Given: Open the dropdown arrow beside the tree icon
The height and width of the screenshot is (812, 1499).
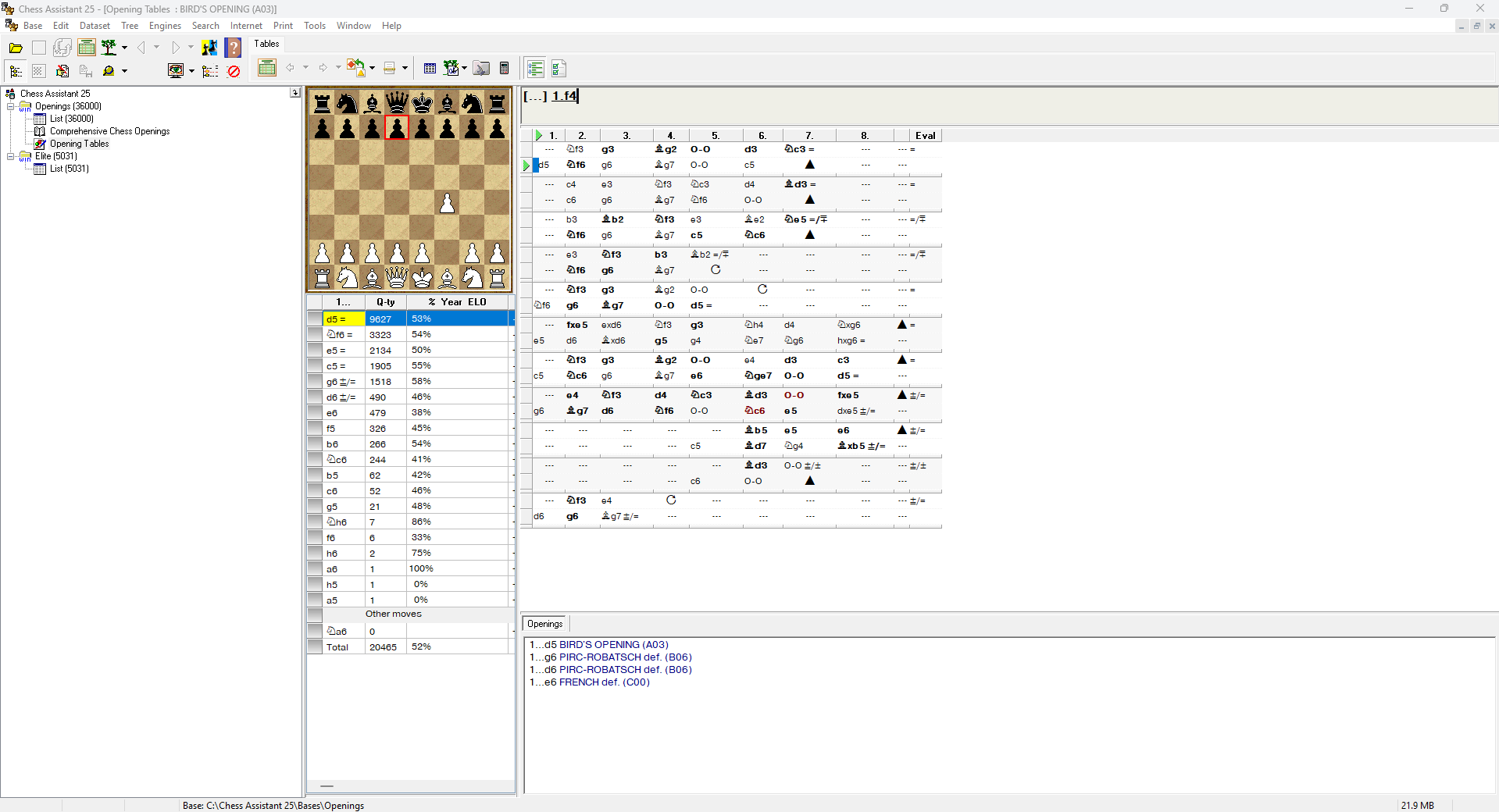Looking at the screenshot, I should point(124,48).
